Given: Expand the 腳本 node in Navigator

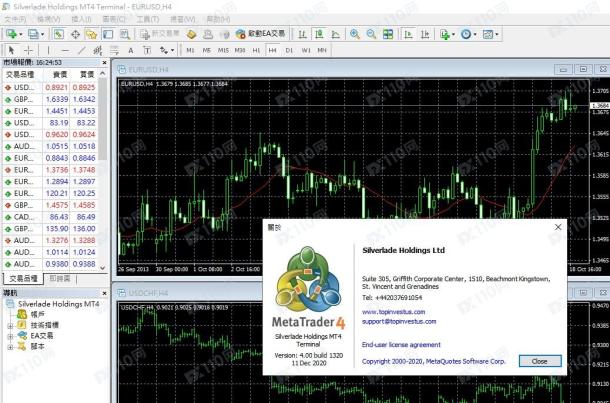Looking at the screenshot, I should click(x=10, y=347).
